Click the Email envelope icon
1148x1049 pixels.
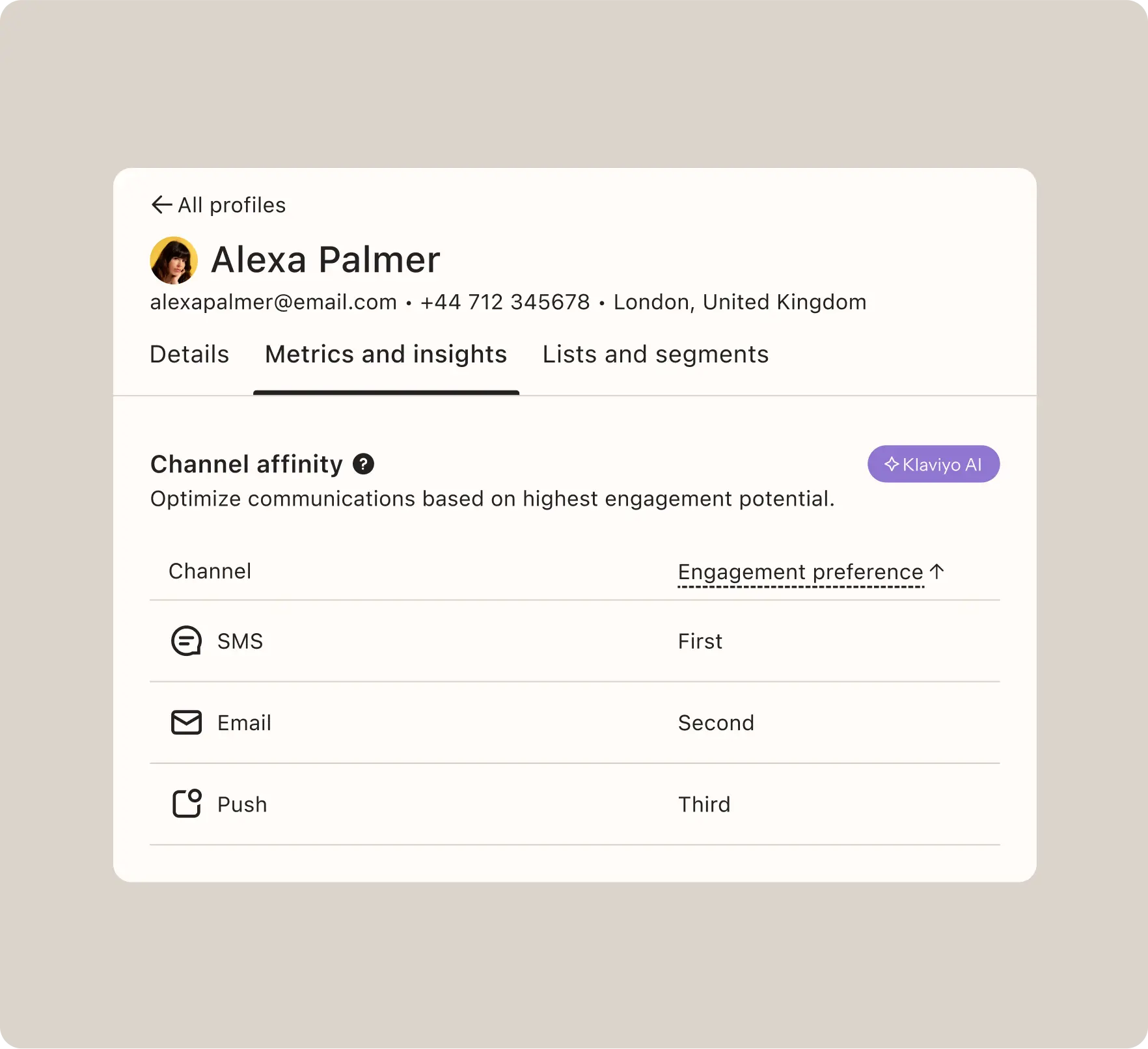[186, 722]
